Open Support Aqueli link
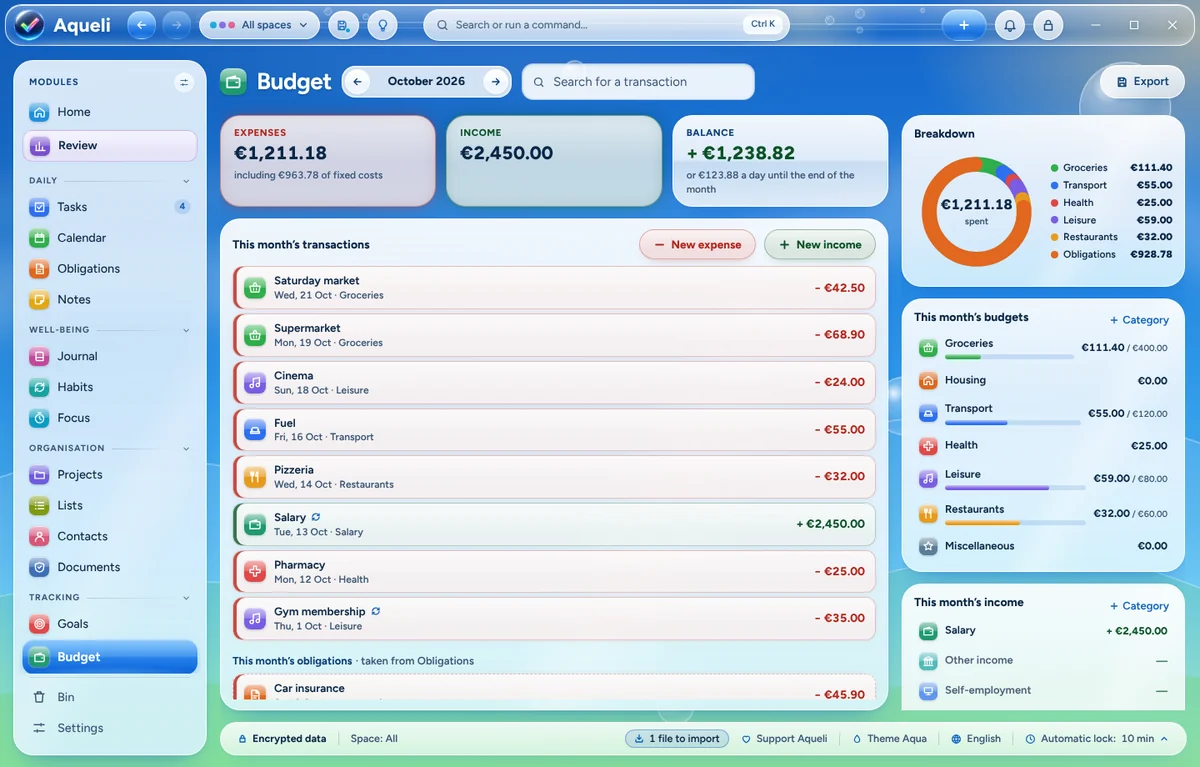Image resolution: width=1200 pixels, height=767 pixels. pyautogui.click(x=784, y=739)
